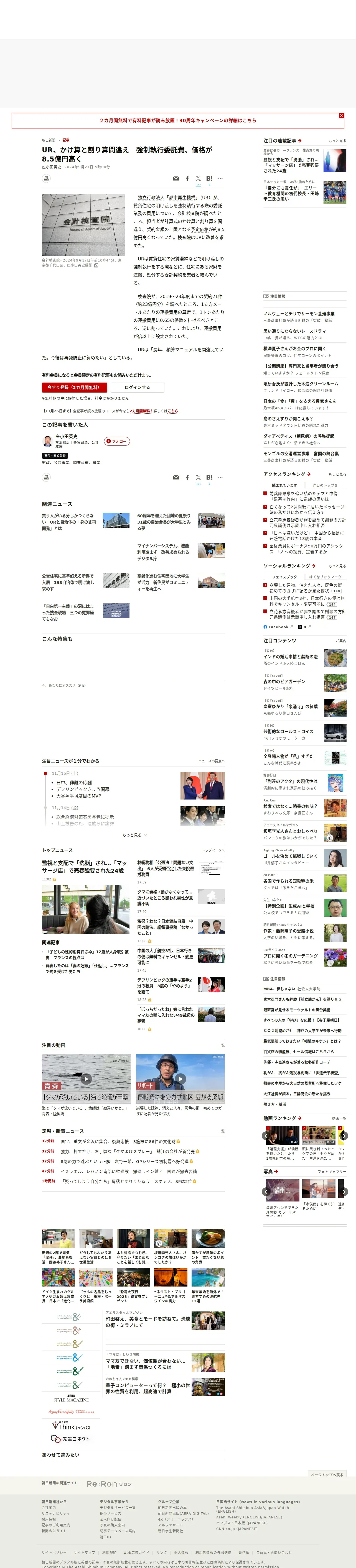Click the こちら link in the campaign note
Viewport: 356px width, 1568px height.
172,411
